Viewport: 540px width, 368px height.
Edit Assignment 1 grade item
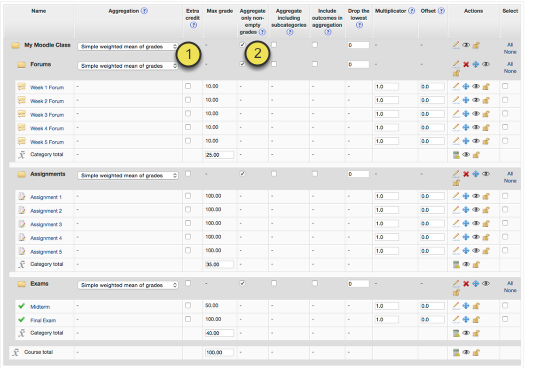(456, 196)
